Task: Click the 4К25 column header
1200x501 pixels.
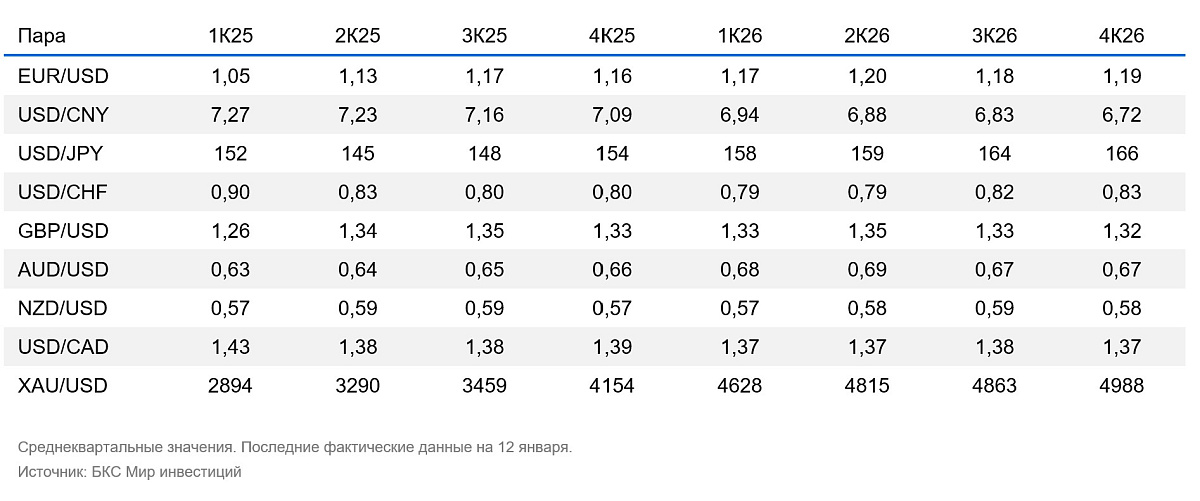Action: [x=612, y=36]
